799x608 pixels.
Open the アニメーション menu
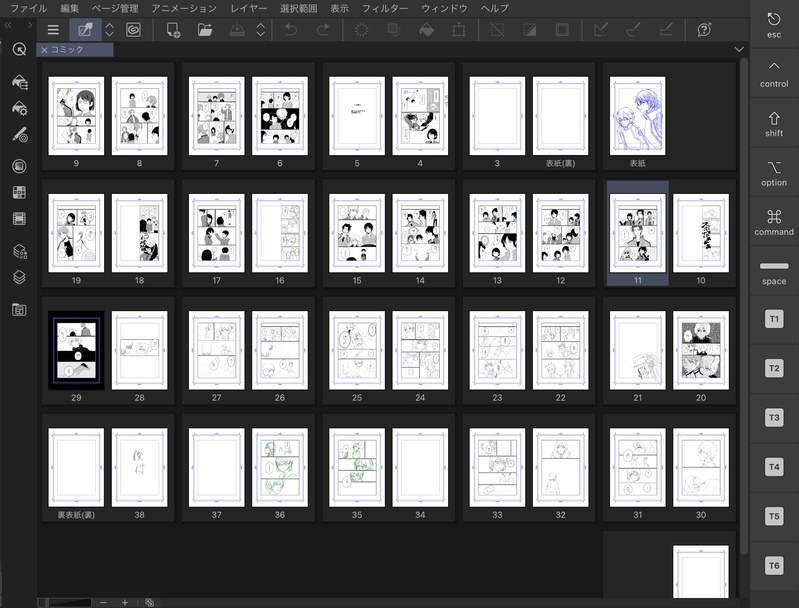pyautogui.click(x=184, y=8)
